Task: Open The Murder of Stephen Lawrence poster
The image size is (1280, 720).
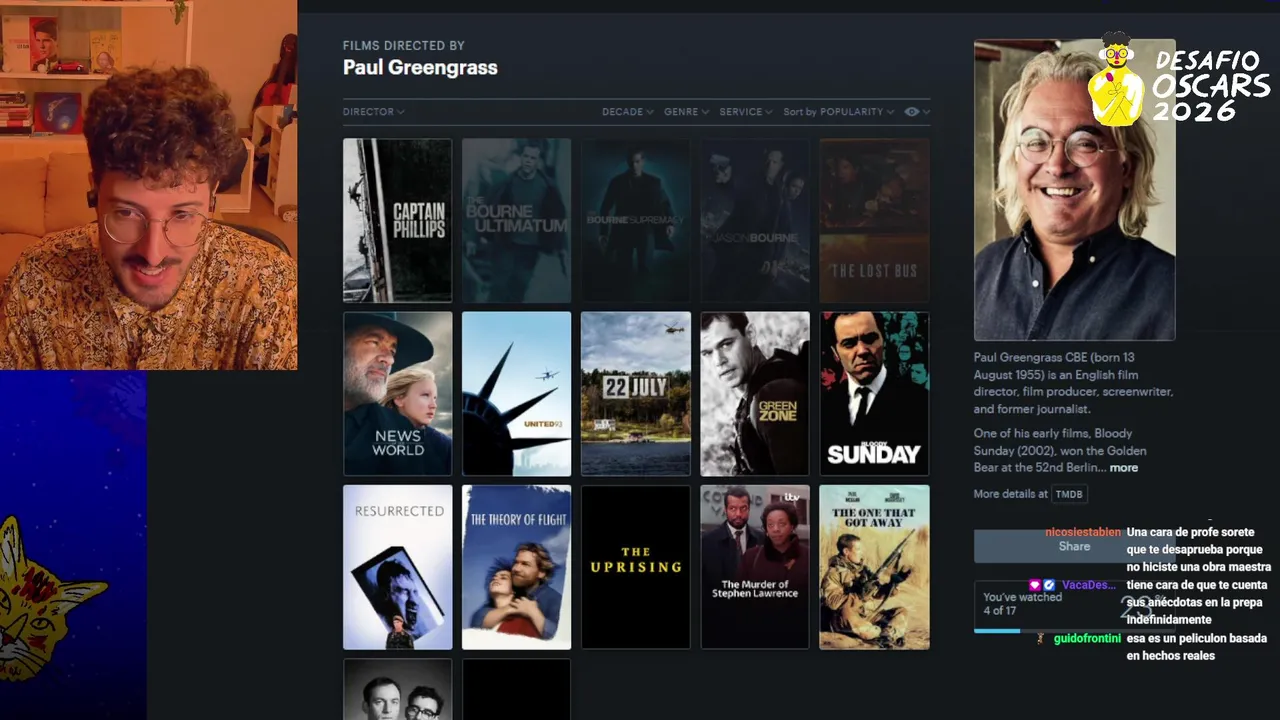Action: tap(755, 567)
